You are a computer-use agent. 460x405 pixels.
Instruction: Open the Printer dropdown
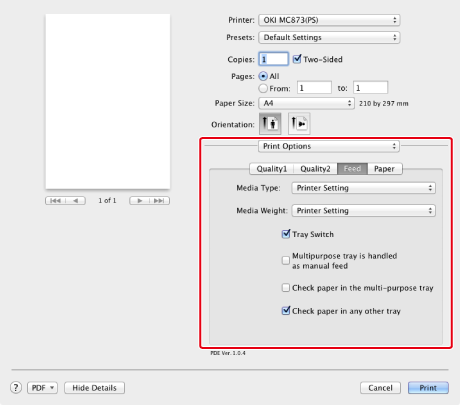329,20
